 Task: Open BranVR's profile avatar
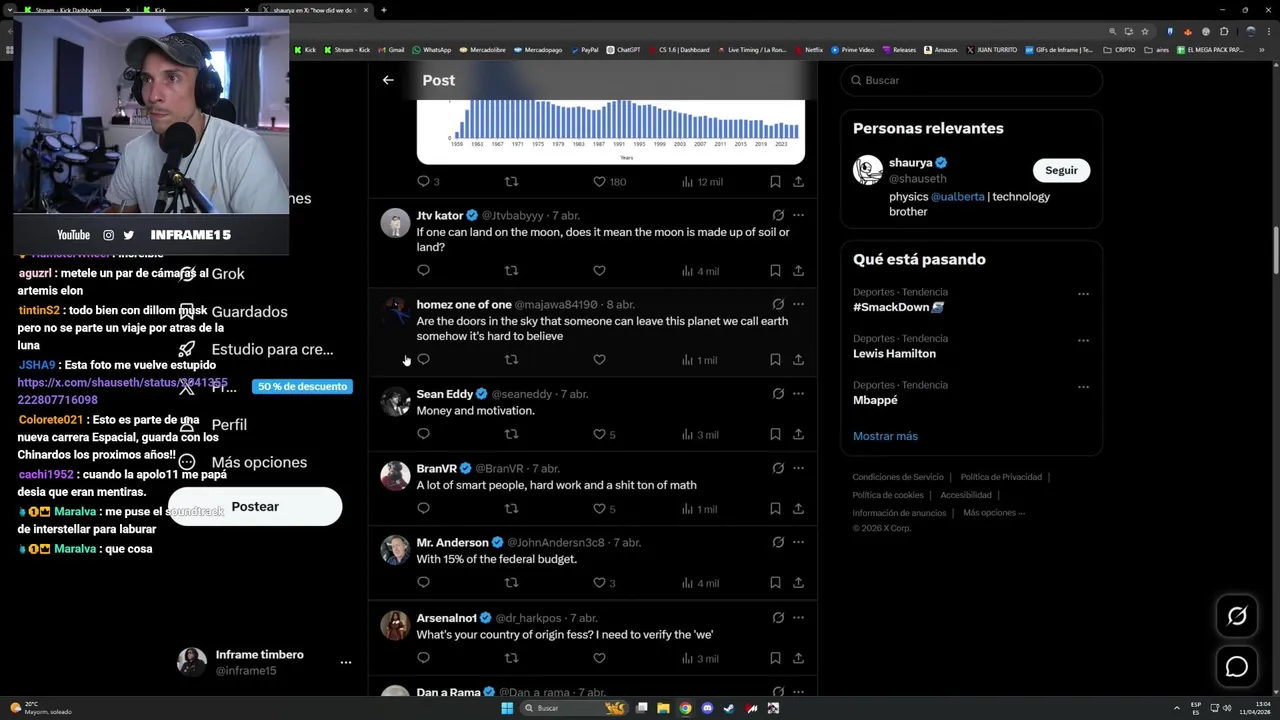pos(395,476)
